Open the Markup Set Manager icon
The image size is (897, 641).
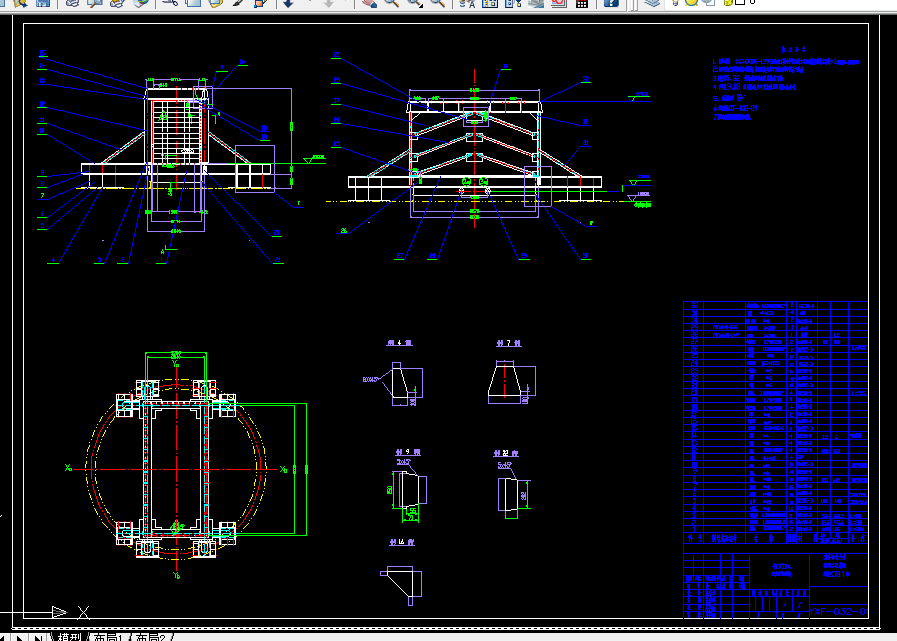pyautogui.click(x=559, y=3)
